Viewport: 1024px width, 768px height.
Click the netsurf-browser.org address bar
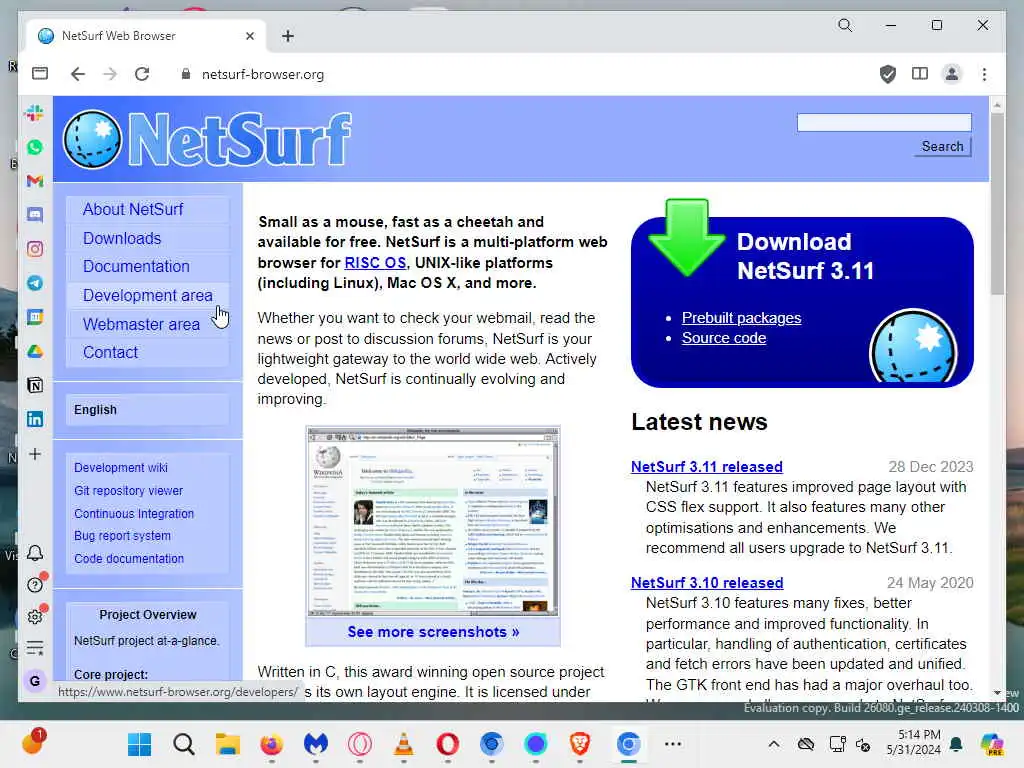[263, 74]
